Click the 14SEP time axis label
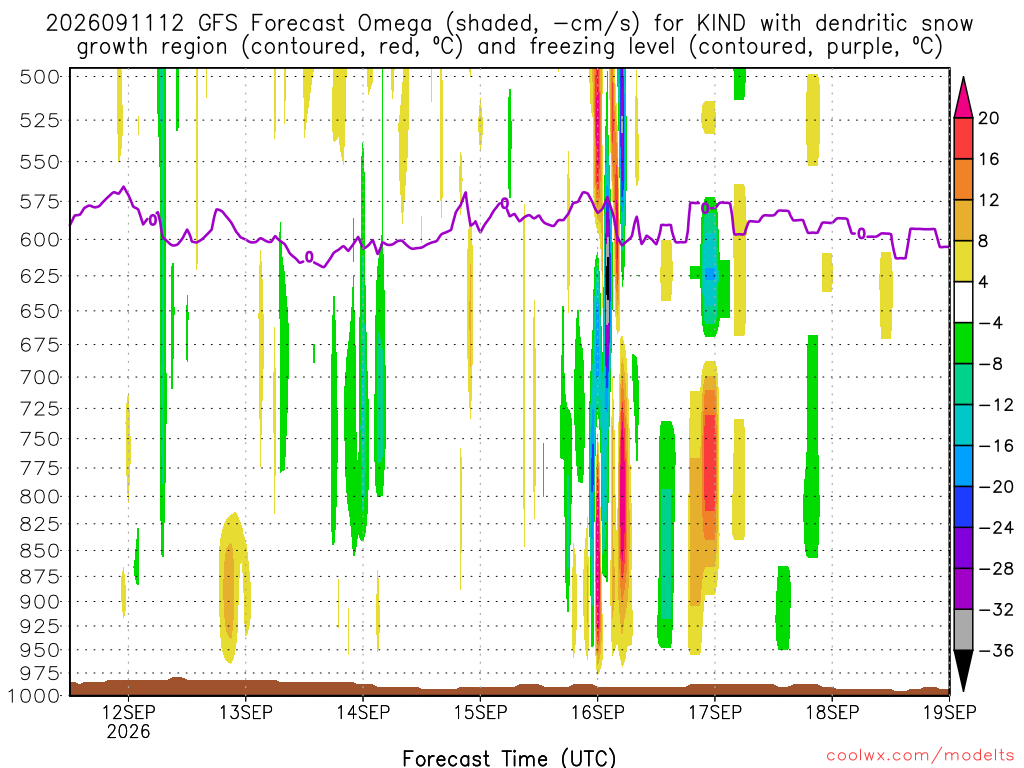Viewport: 1024px width, 768px height. [363, 712]
